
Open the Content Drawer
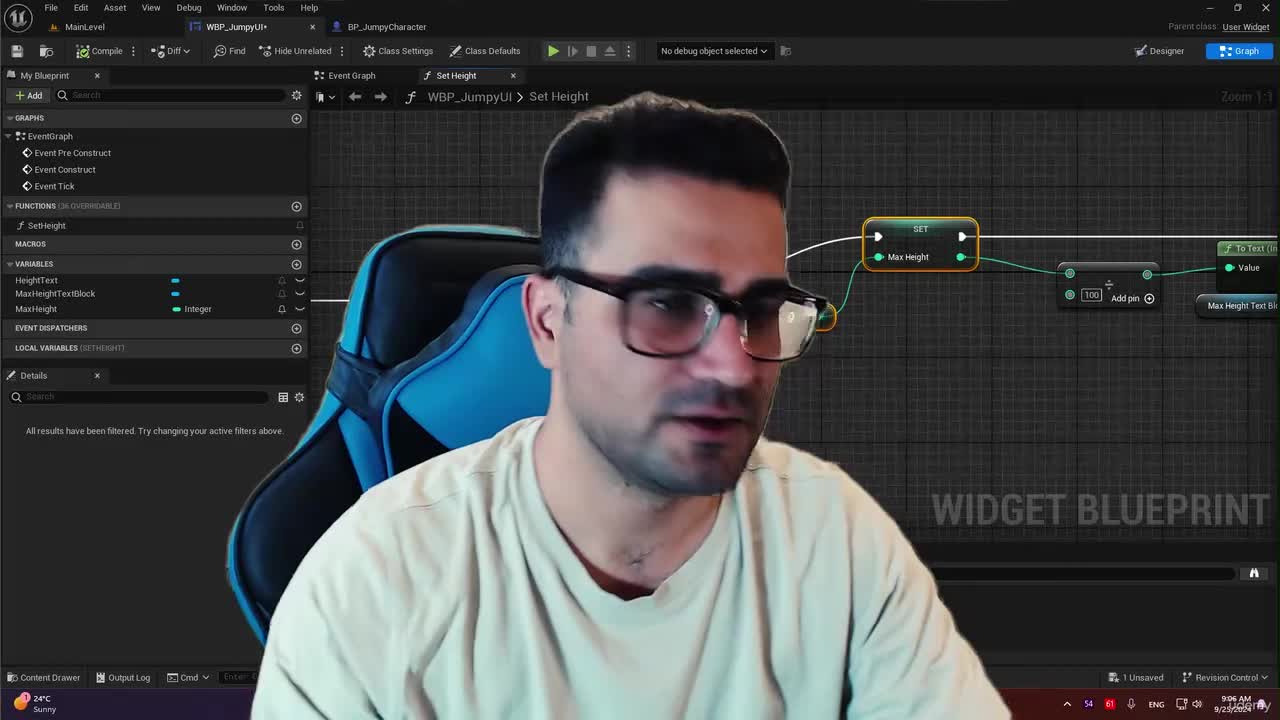pyautogui.click(x=43, y=677)
